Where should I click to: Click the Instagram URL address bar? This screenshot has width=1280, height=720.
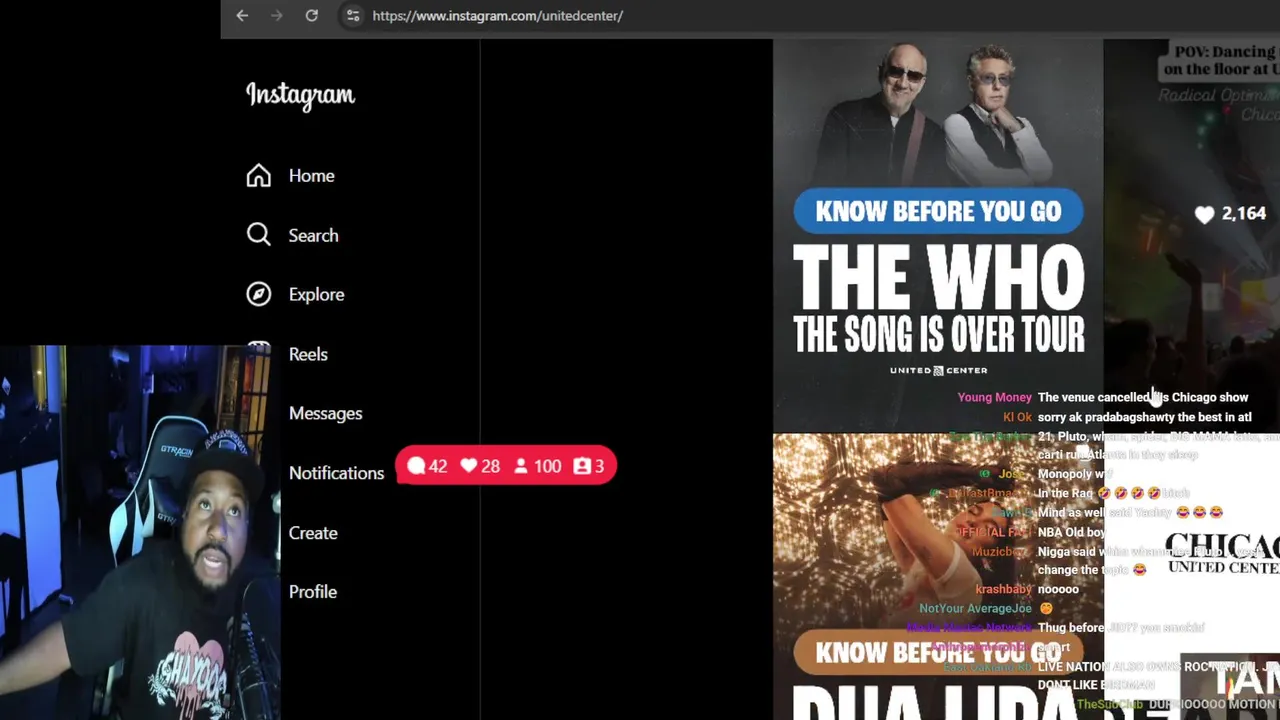[x=497, y=16]
